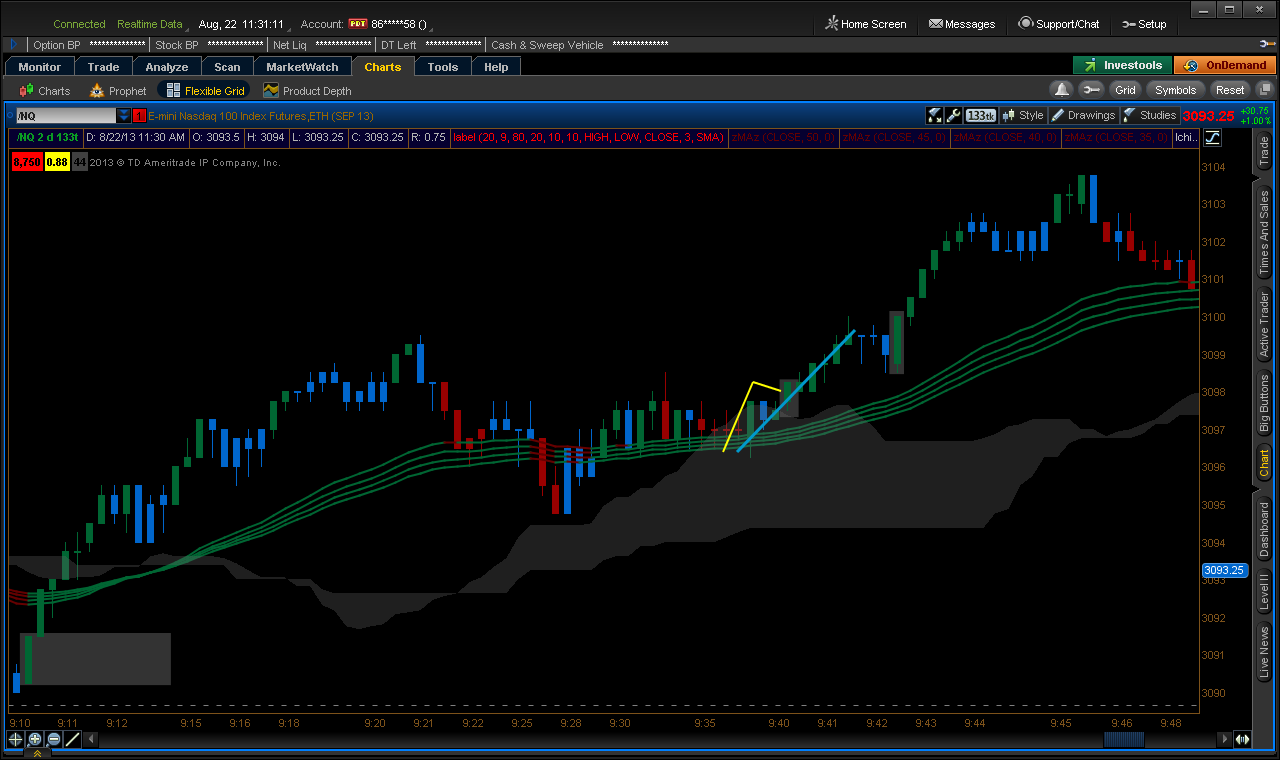Click the alerts bell icon

click(x=1062, y=90)
